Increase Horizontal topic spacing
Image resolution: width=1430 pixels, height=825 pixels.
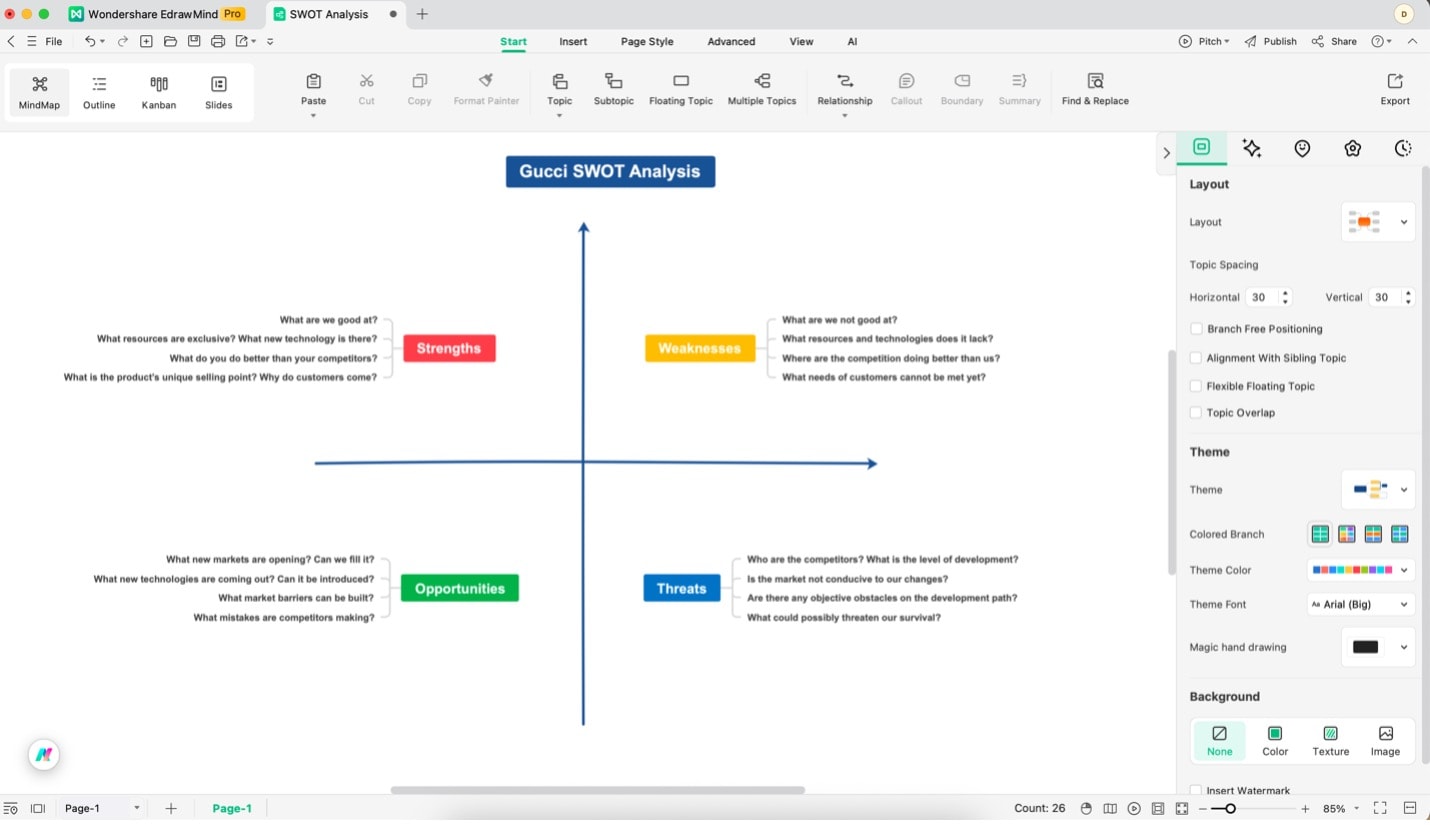1285,293
